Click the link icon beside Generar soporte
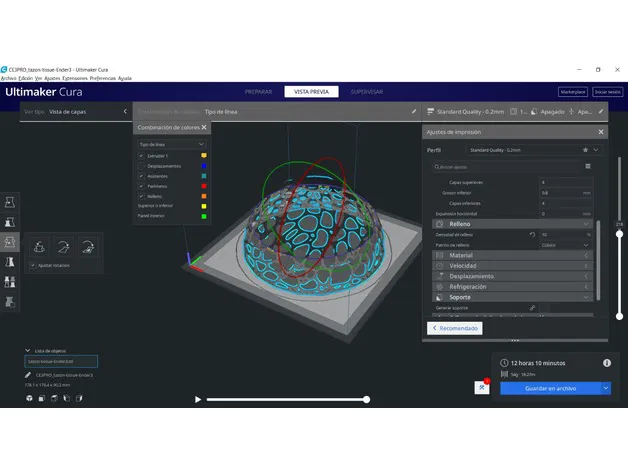This screenshot has width=628, height=472. [532, 308]
